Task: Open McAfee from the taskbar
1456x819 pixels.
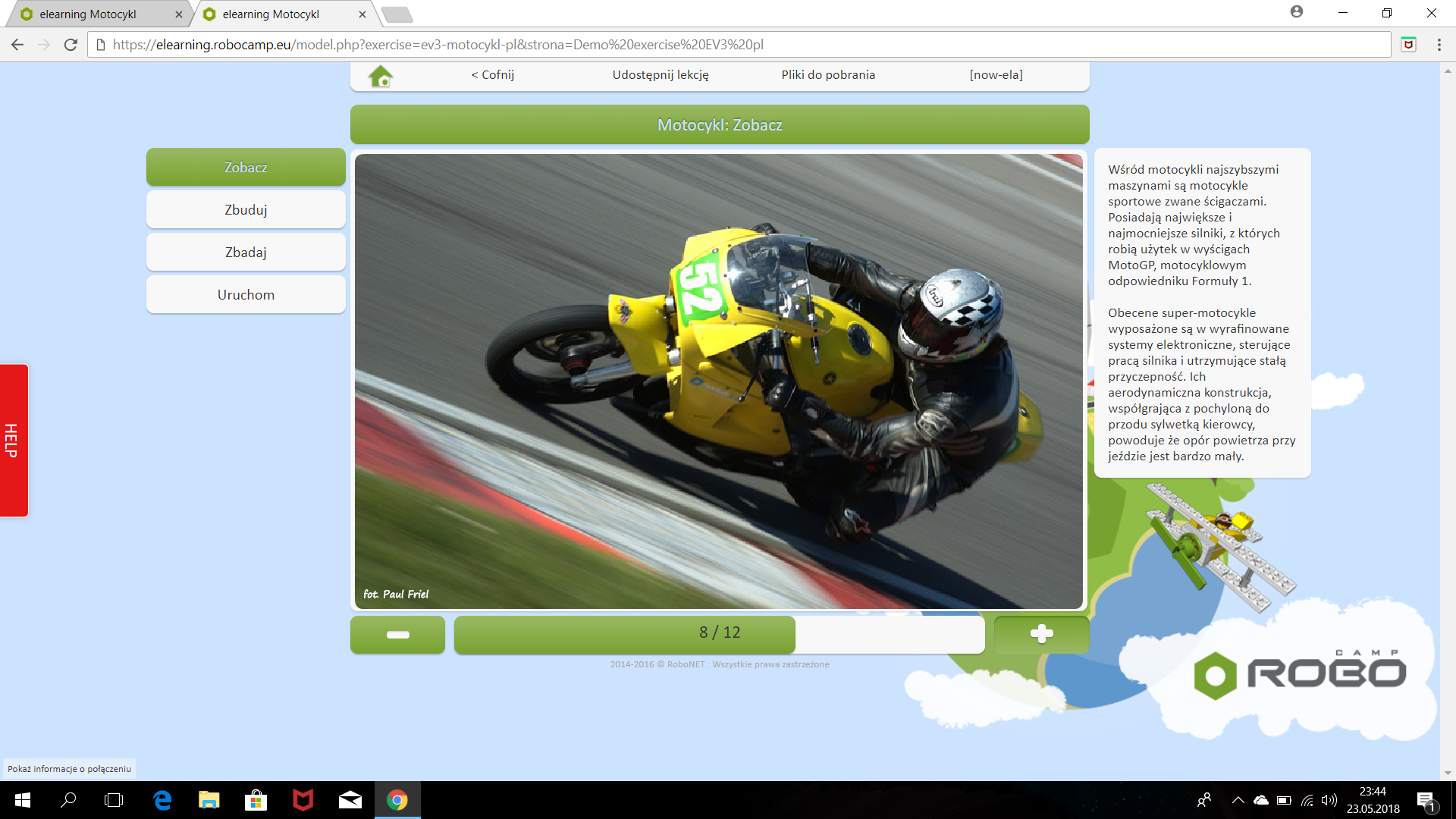Action: click(x=303, y=800)
